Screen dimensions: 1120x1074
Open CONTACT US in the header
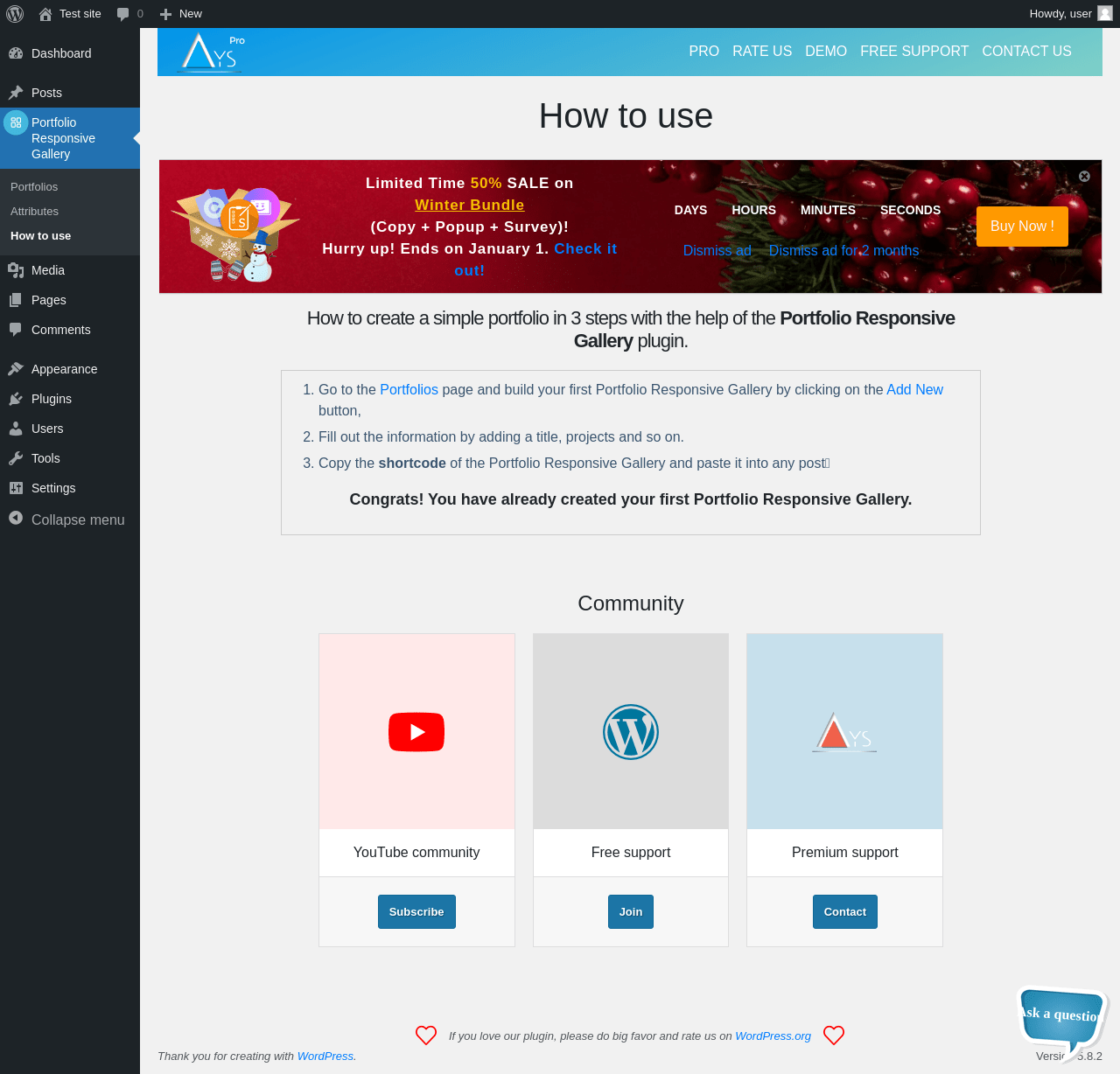tap(1026, 52)
